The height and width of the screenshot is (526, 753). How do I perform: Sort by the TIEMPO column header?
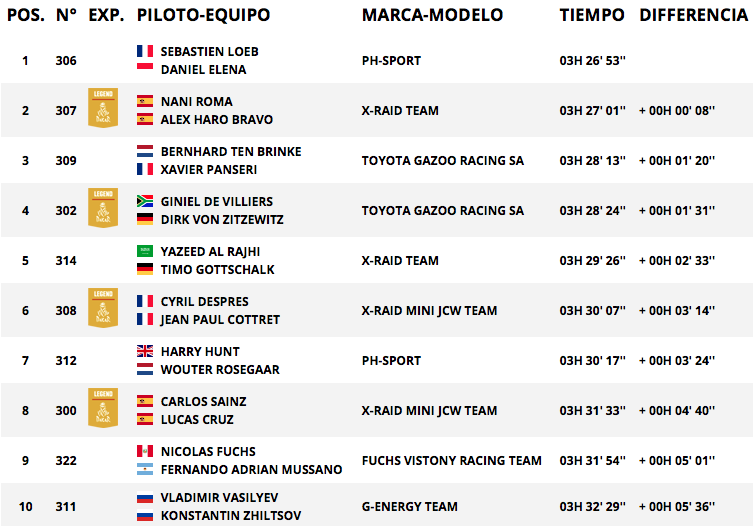coord(592,15)
